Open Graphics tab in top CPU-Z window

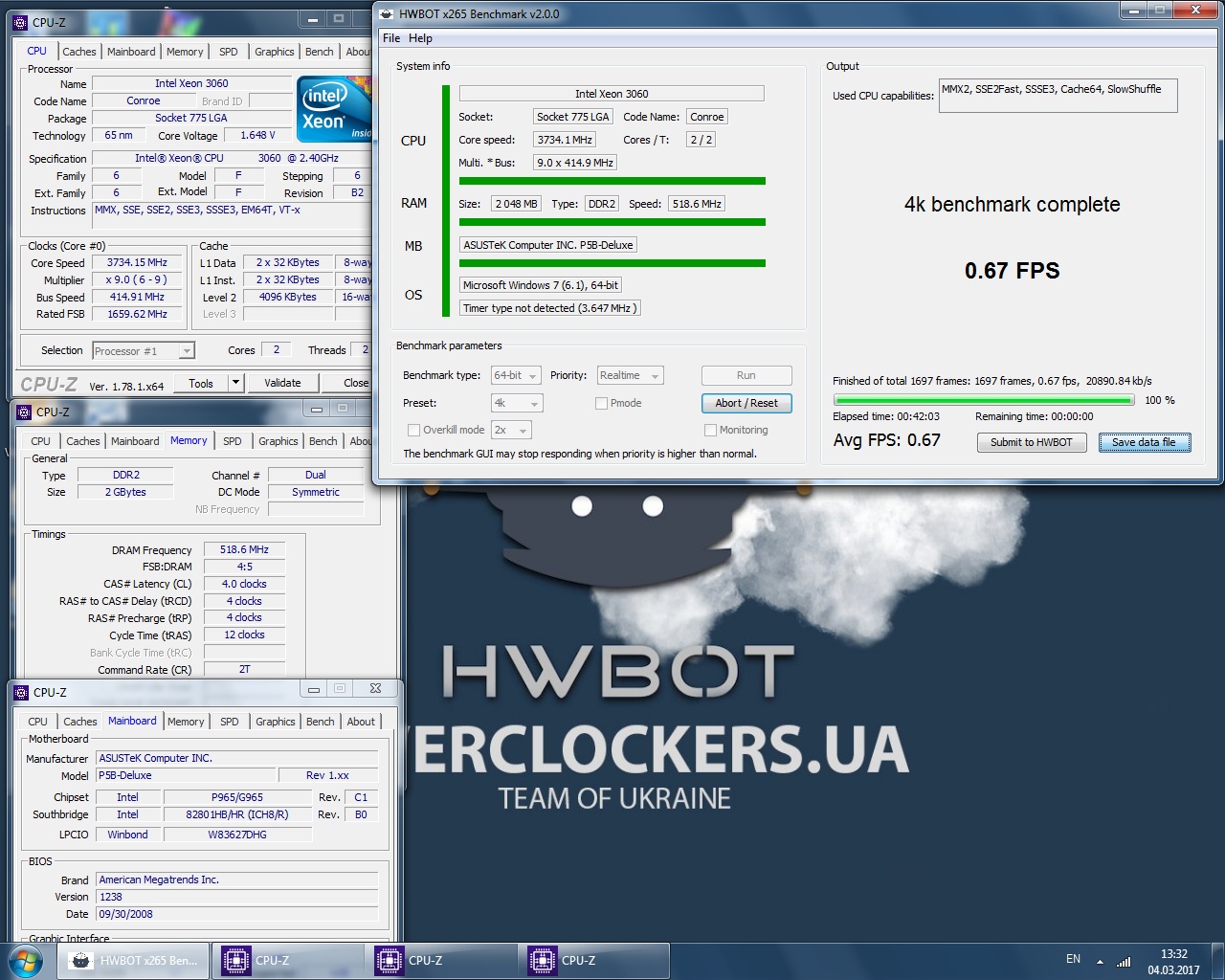coord(275,52)
